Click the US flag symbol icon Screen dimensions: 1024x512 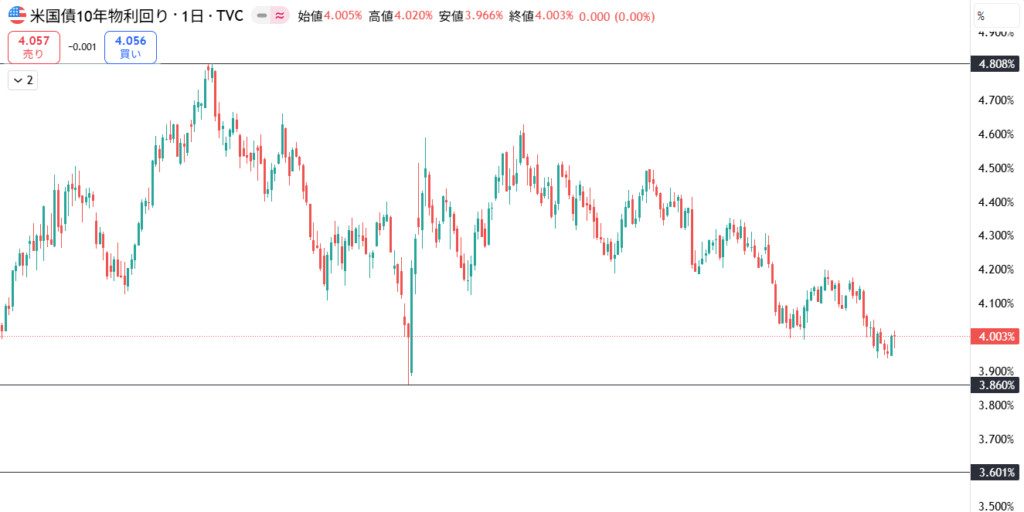pyautogui.click(x=17, y=15)
